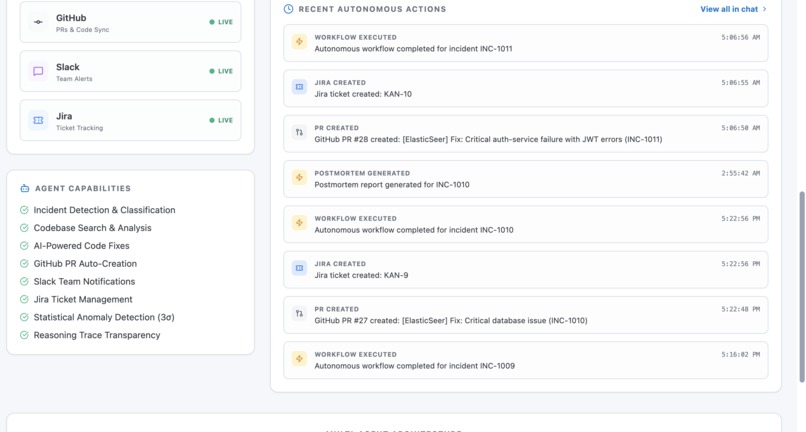The image size is (806, 432).
Task: Click the Slack chat bubble icon
Action: point(38,71)
